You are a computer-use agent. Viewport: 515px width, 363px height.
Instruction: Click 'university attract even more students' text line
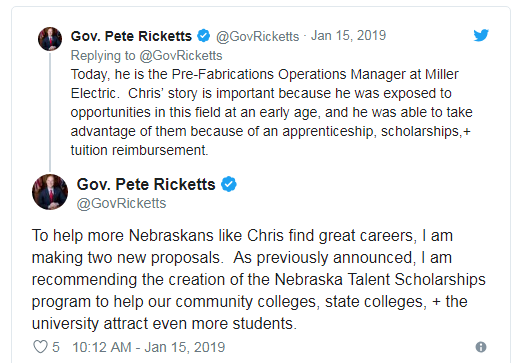coord(164,323)
